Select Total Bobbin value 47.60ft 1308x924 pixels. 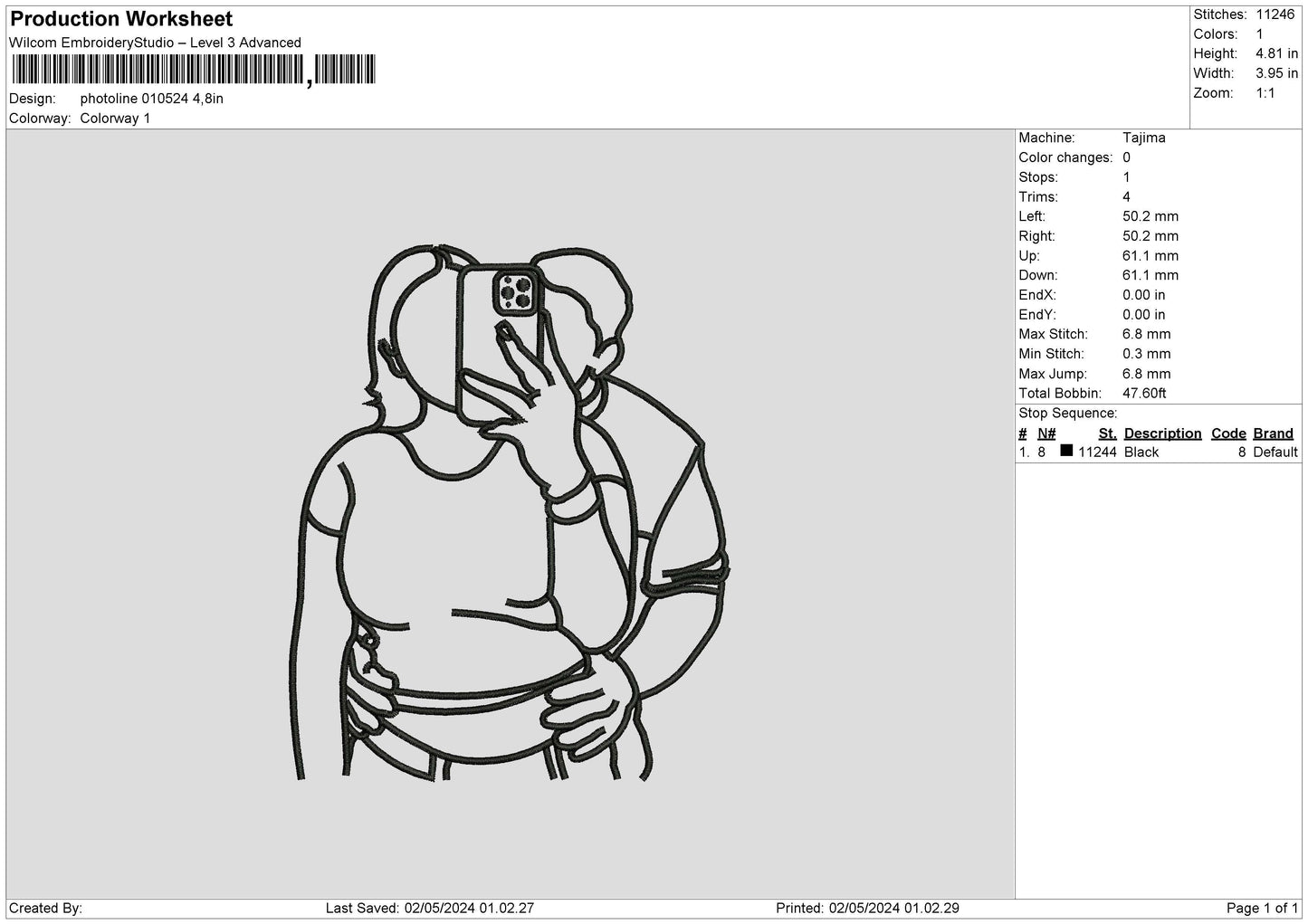tap(1144, 394)
